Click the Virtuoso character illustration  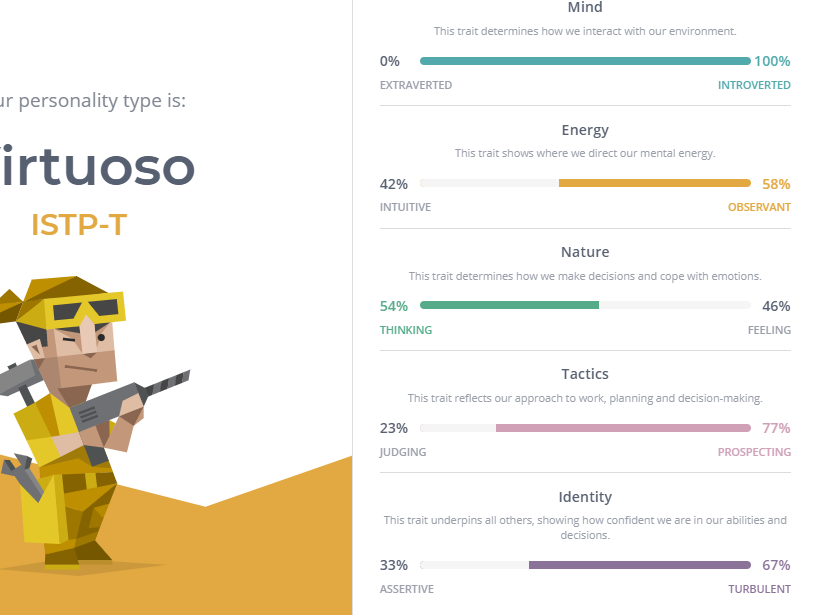coord(75,420)
